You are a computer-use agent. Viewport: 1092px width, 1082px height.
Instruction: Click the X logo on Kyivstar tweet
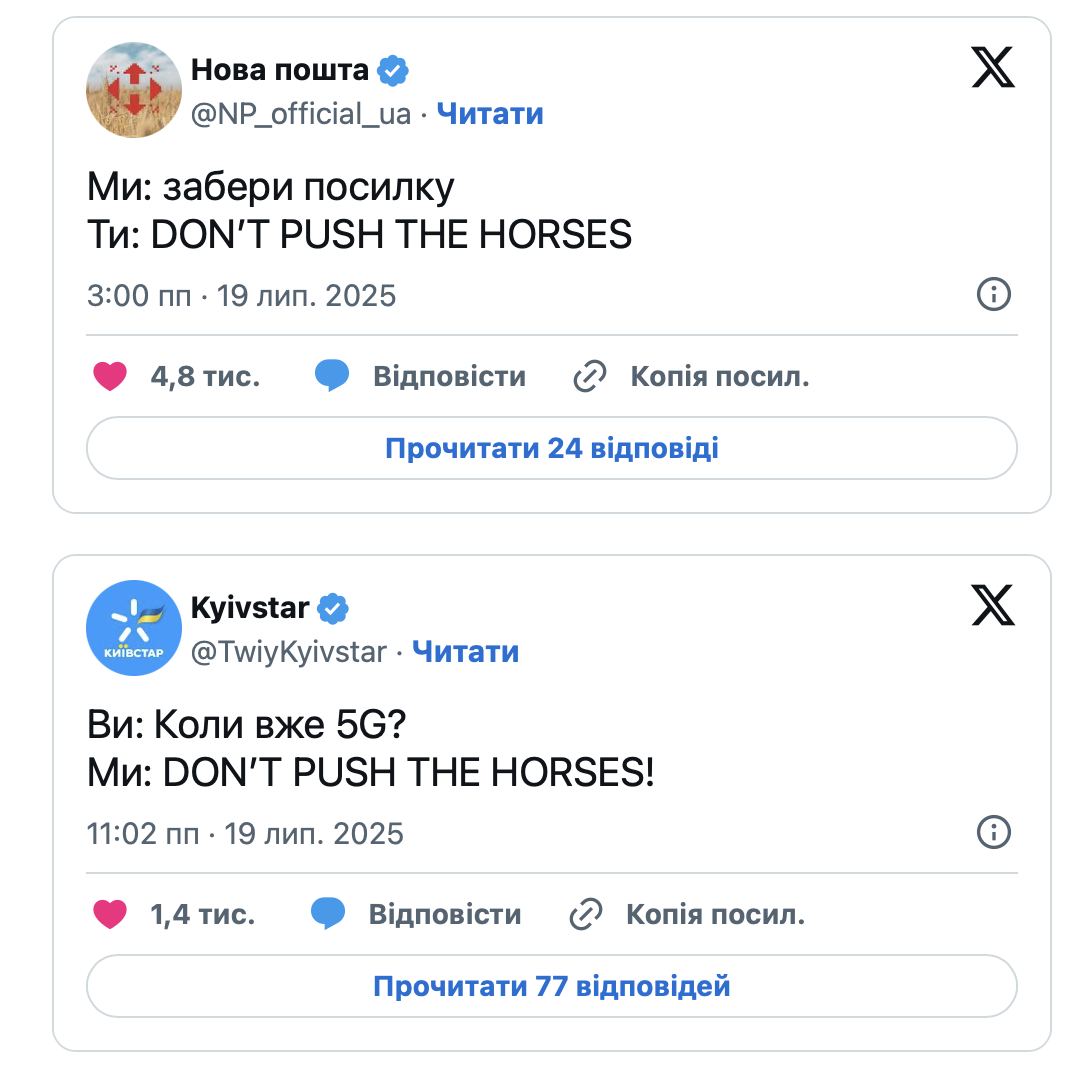(992, 604)
